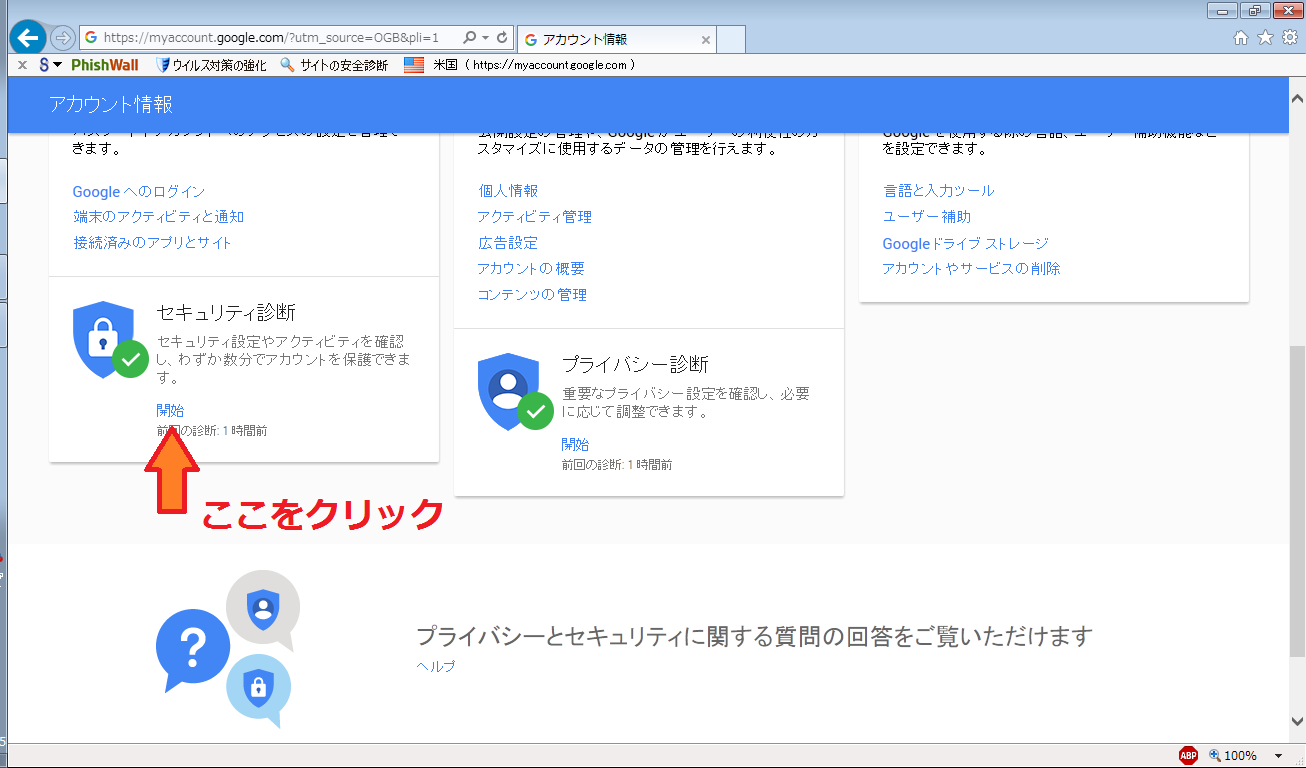The image size is (1306, 768).
Task: Close the アカウント情報 tab
Action: coord(706,40)
